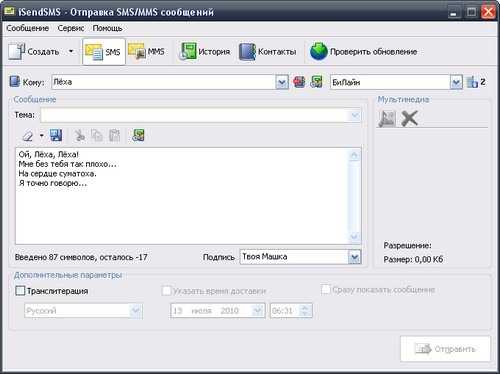
Task: Click the Тема subject input field
Action: (195, 116)
